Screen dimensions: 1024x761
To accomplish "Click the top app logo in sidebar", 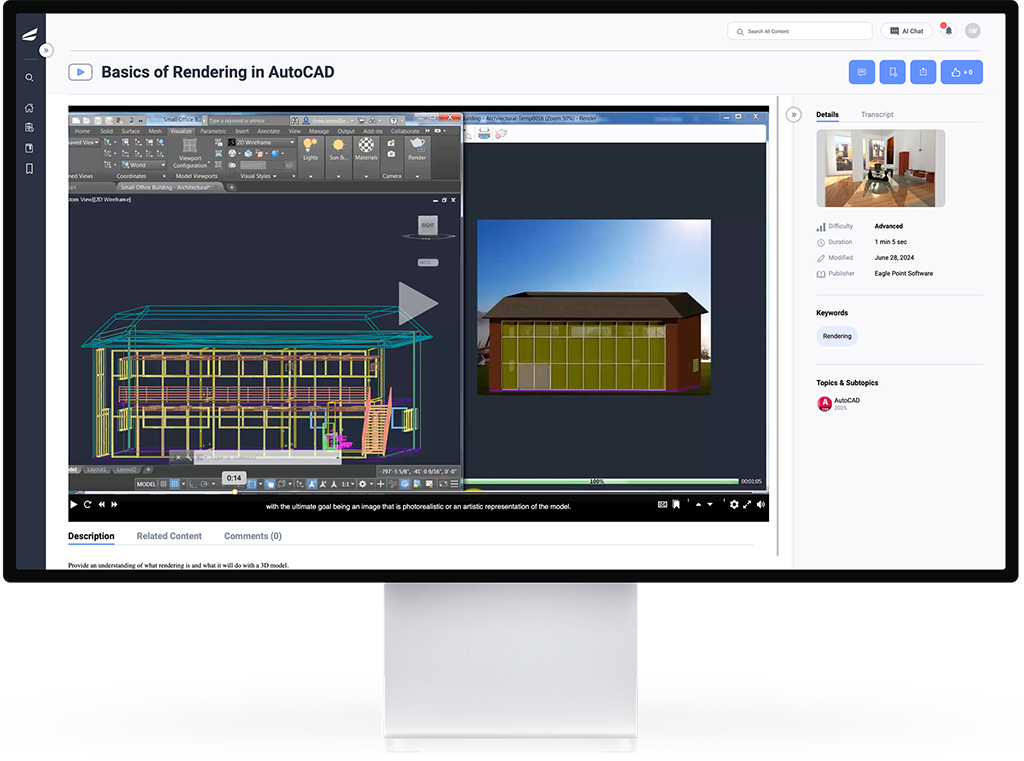I will click(29, 35).
